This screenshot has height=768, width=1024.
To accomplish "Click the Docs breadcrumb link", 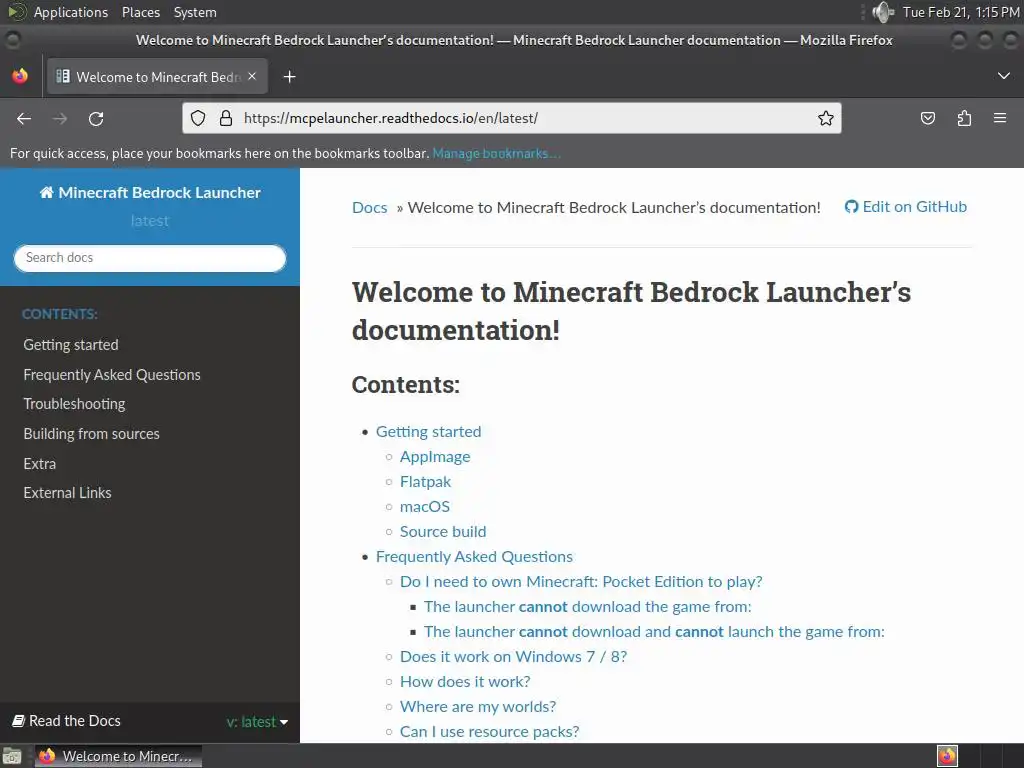I will [x=370, y=208].
